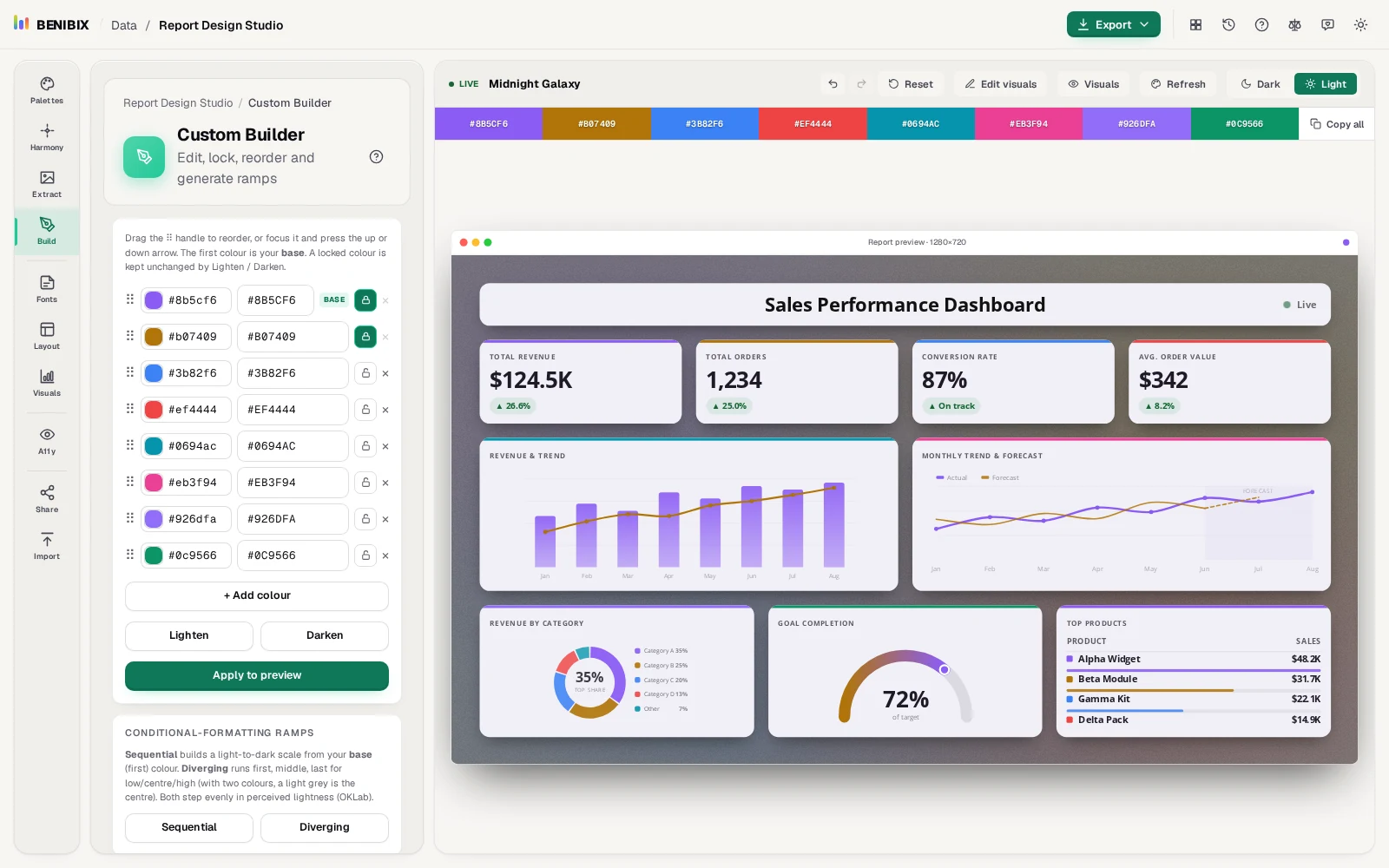Click the Refresh button
This screenshot has height=868, width=1389.
click(1178, 84)
